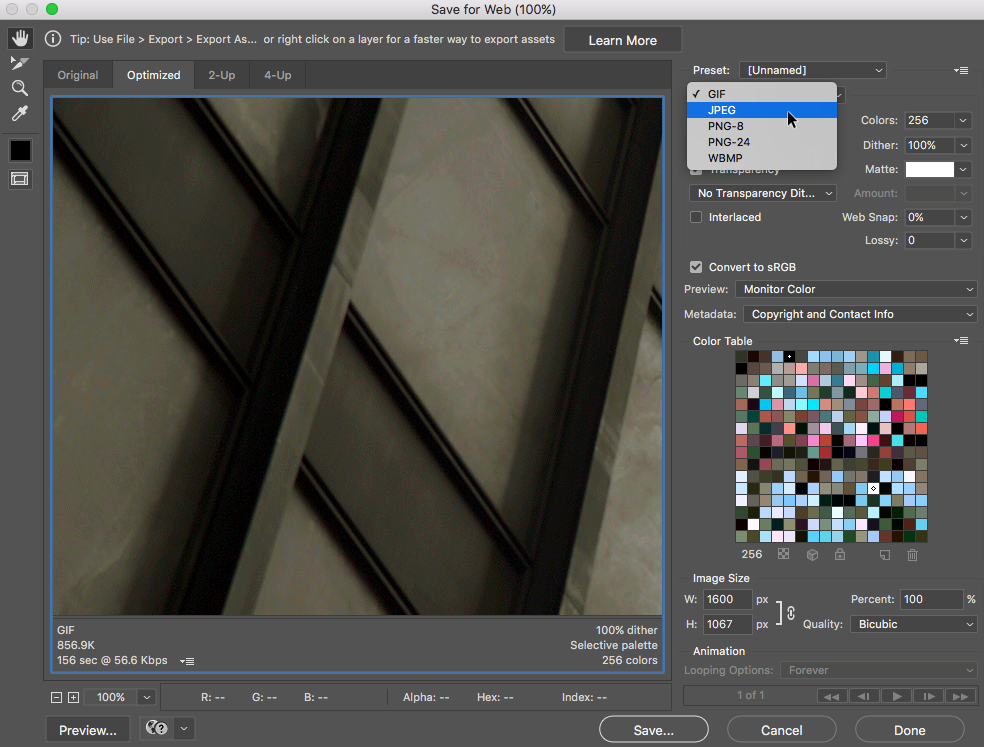Open the Color Table panel menu icon
The height and width of the screenshot is (747, 984).
(x=961, y=341)
